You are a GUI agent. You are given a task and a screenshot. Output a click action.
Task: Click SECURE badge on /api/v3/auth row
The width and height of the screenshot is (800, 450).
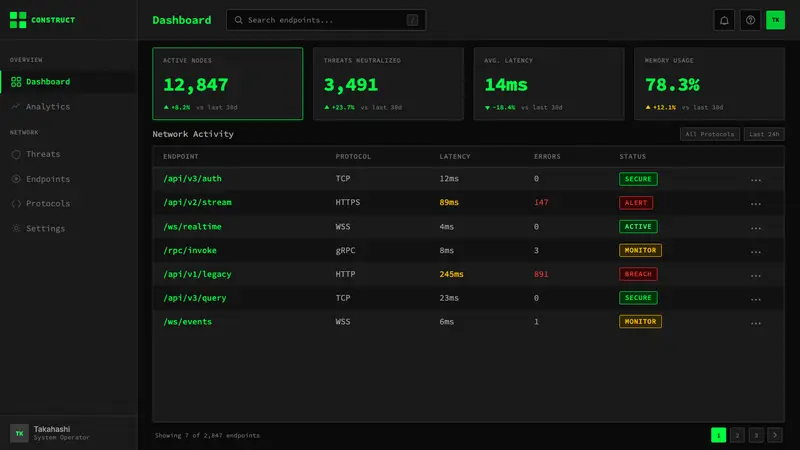(638, 179)
